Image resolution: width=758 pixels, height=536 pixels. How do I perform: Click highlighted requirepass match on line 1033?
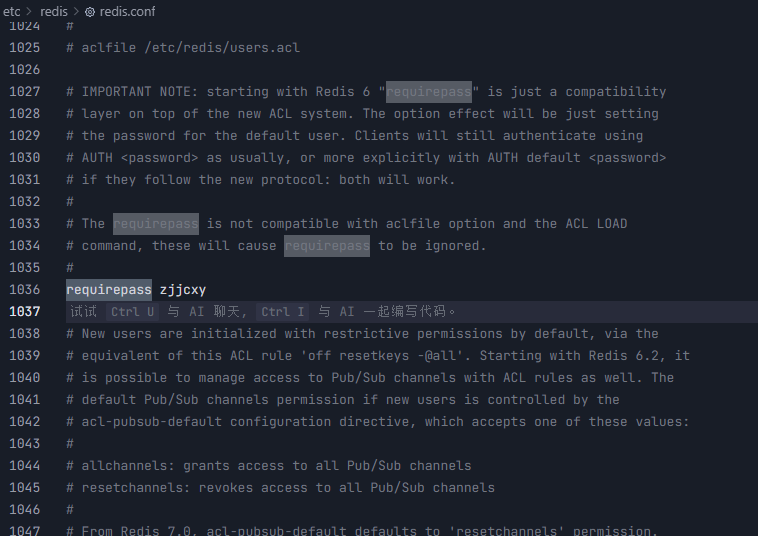(156, 224)
